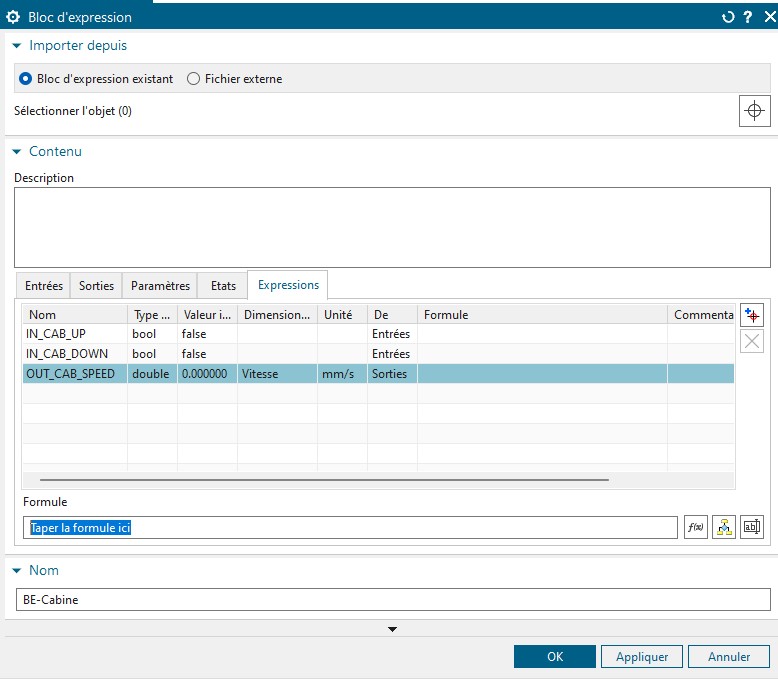Click the Entrées cell in IN_CAB_DOWN row
778x679 pixels.
[392, 354]
